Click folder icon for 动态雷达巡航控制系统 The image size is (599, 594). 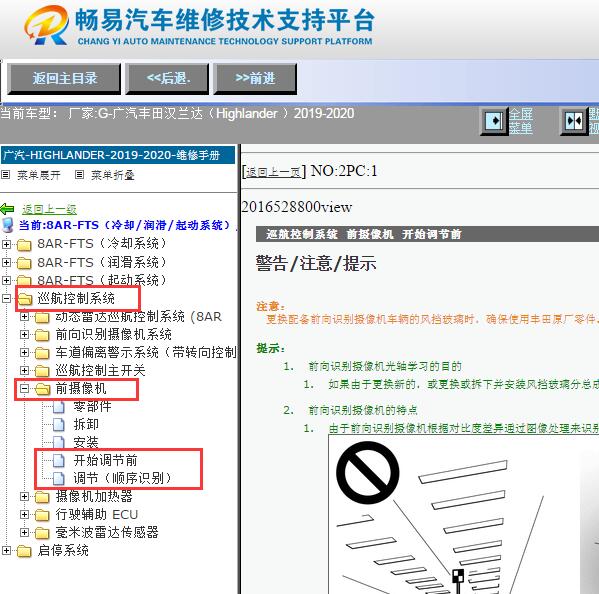pyautogui.click(x=42, y=317)
